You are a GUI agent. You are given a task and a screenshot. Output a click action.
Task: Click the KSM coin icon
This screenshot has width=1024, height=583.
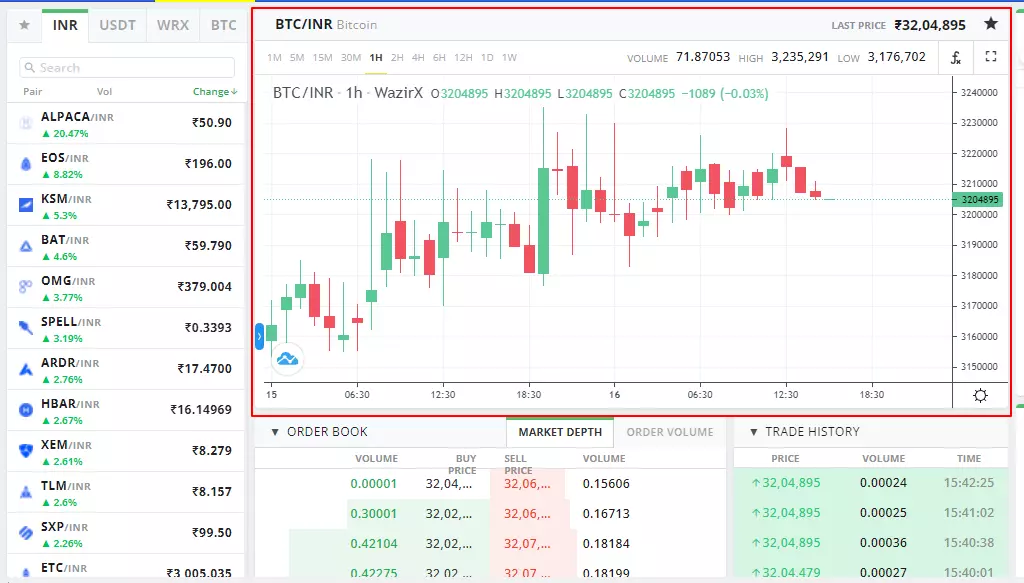(25, 205)
